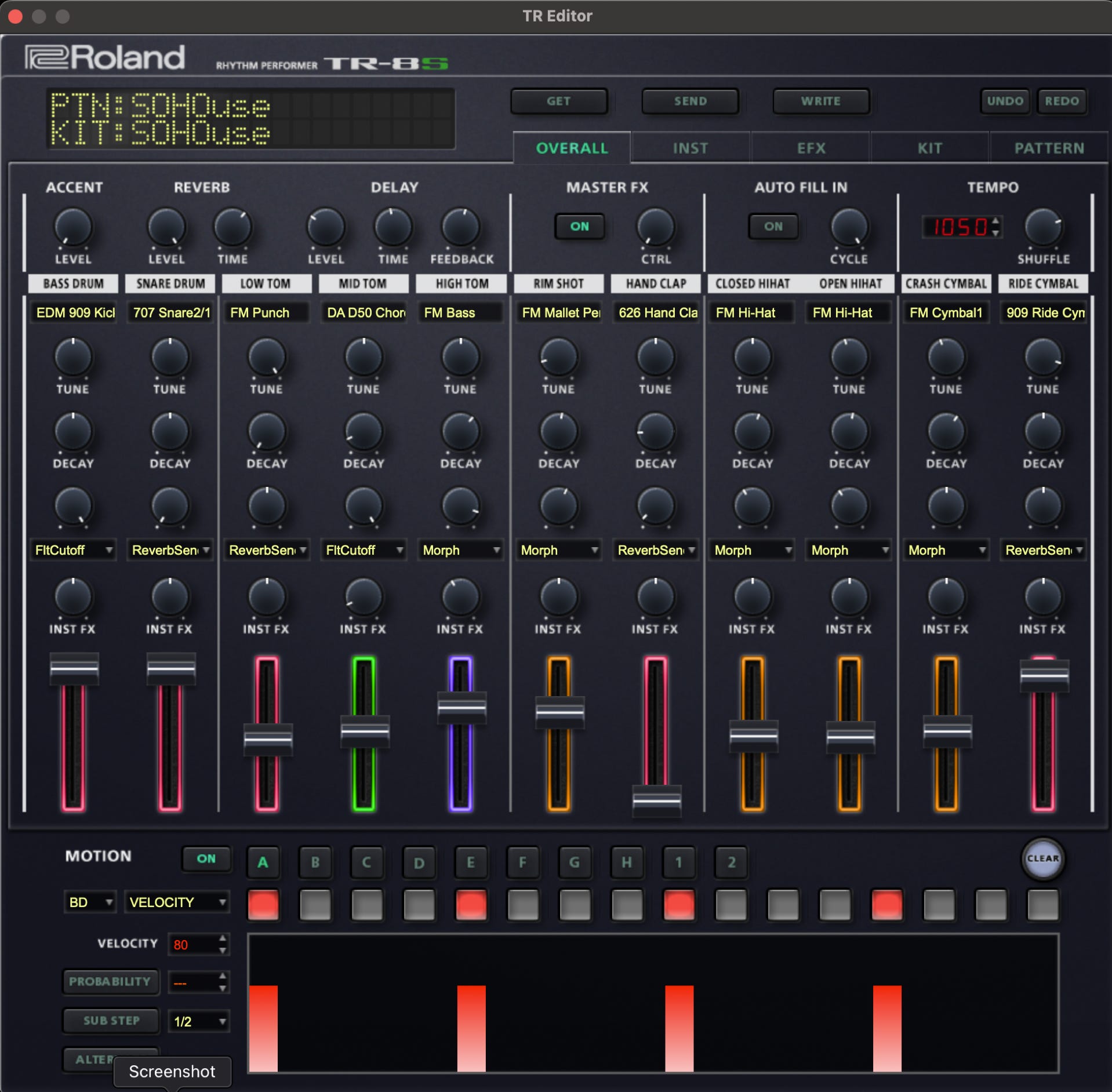
Task: Switch to the INST tab
Action: click(x=691, y=148)
